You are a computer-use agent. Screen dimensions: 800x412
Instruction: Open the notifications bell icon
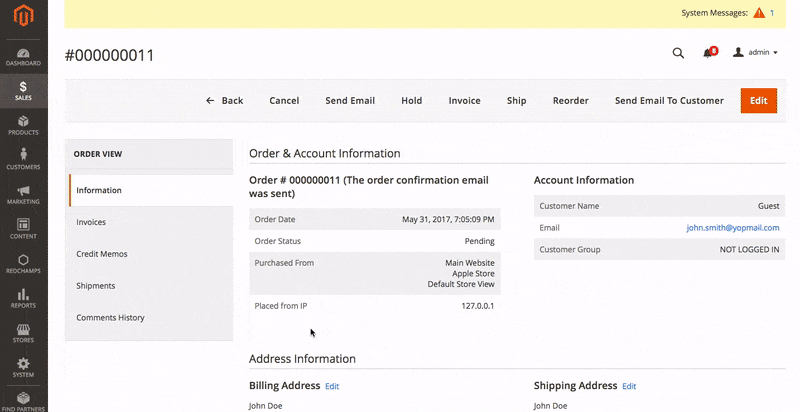point(710,52)
